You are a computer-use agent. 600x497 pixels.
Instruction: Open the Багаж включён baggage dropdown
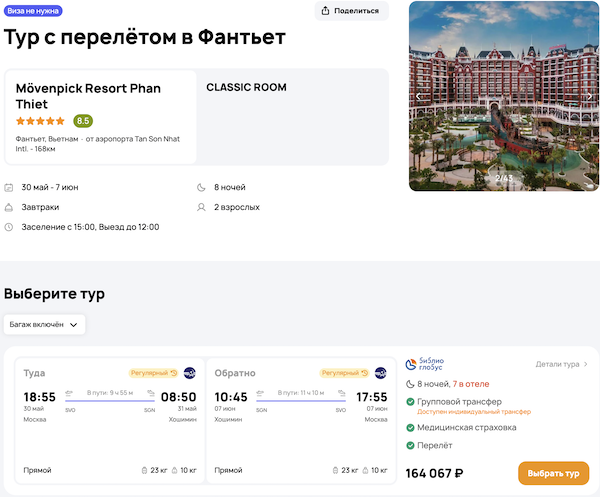tap(45, 324)
